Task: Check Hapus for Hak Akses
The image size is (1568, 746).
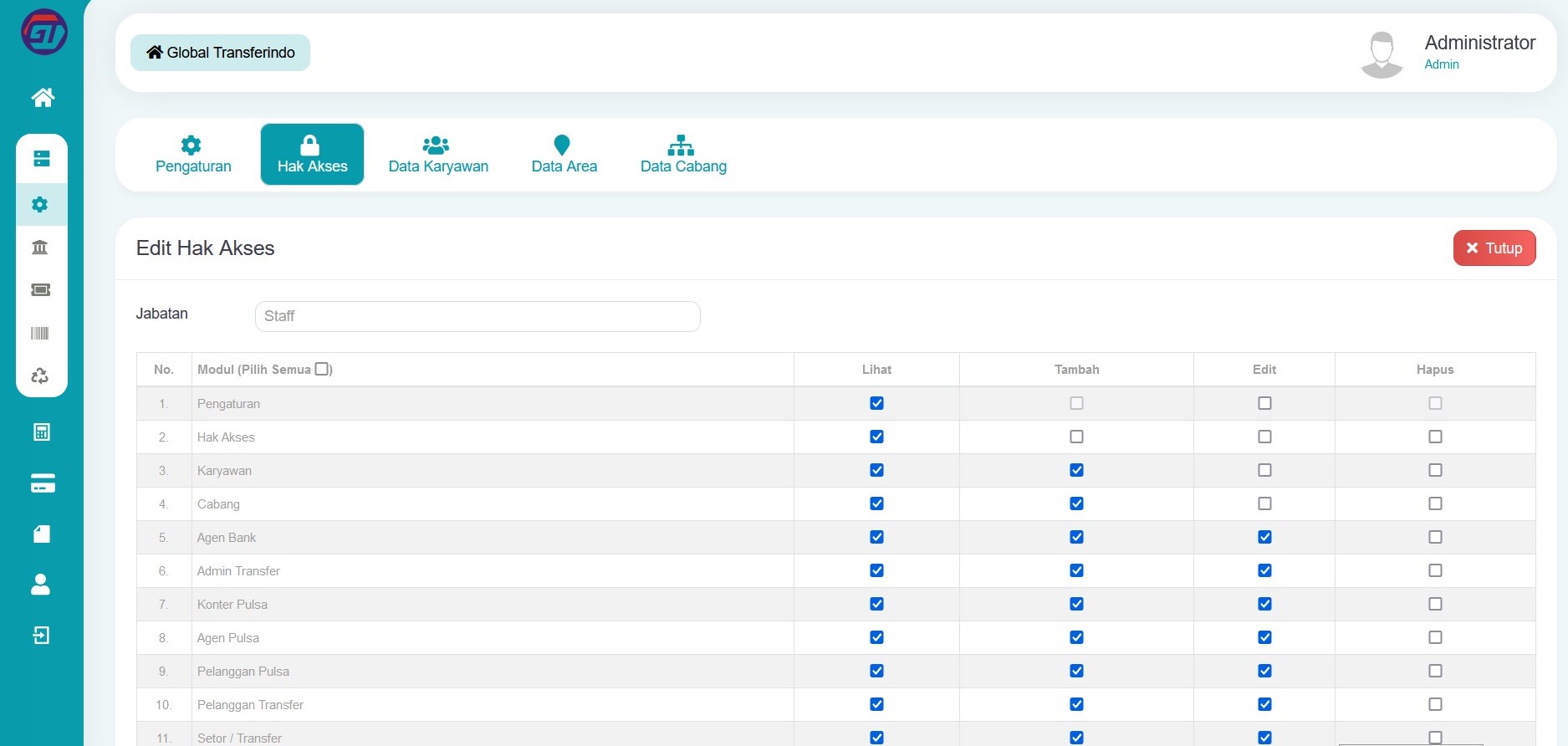Action: [1435, 437]
